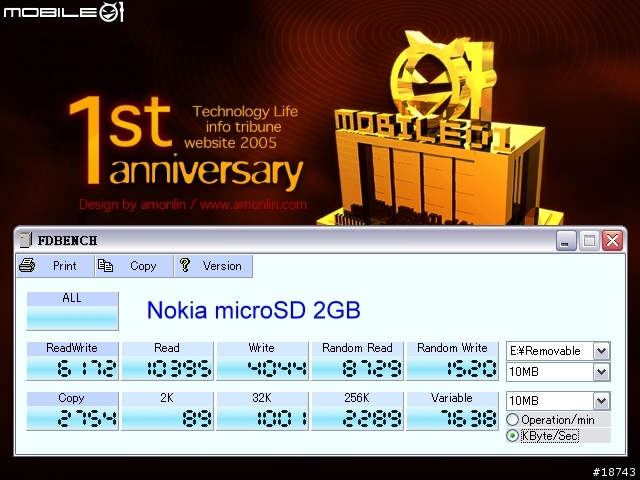
Task: Run the Random Read test
Action: coord(357,361)
